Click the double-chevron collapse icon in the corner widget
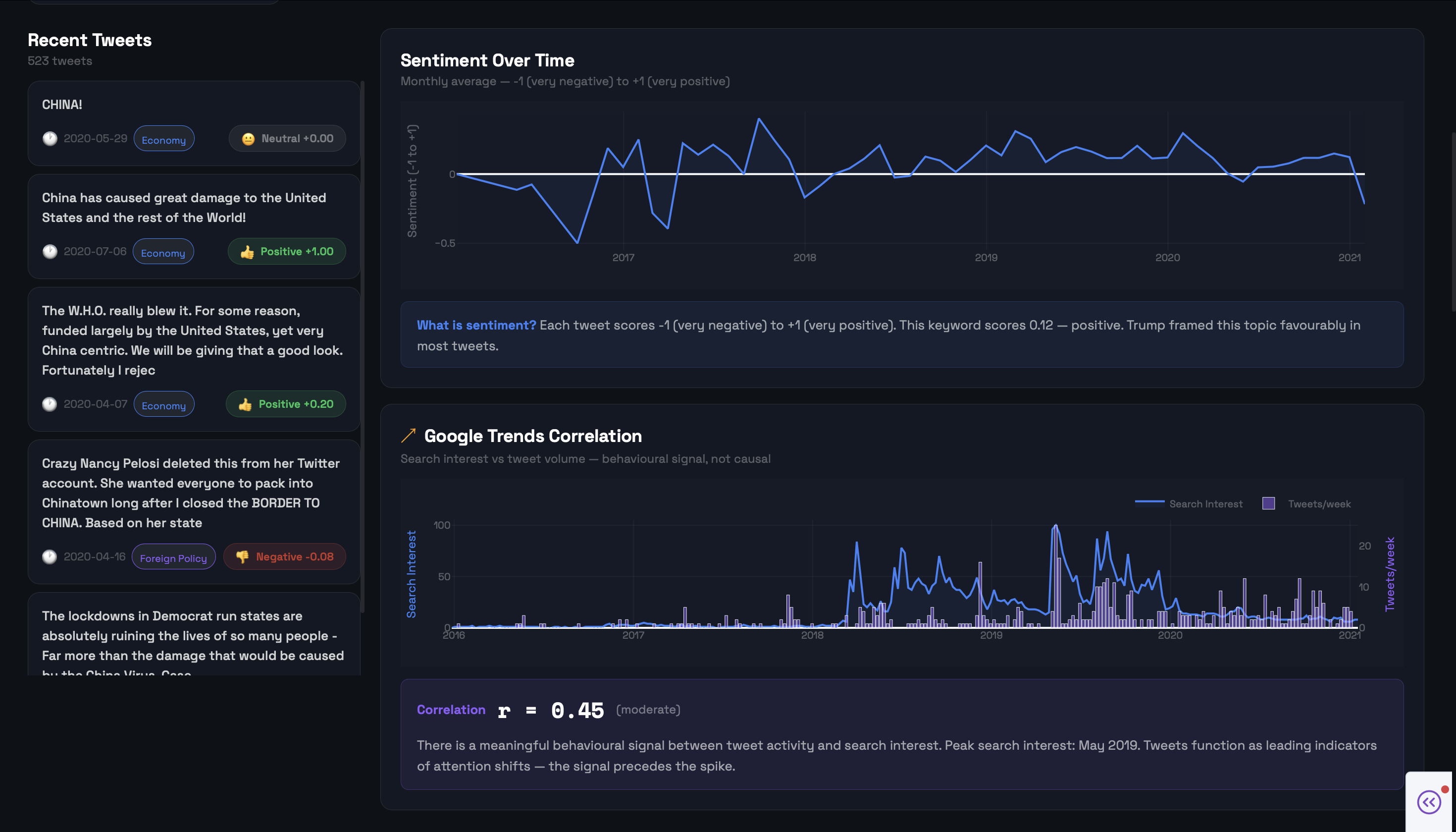 (1429, 802)
